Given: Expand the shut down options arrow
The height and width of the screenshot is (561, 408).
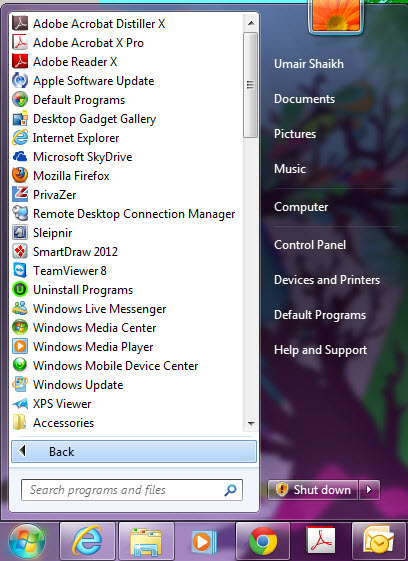Looking at the screenshot, I should [x=369, y=489].
